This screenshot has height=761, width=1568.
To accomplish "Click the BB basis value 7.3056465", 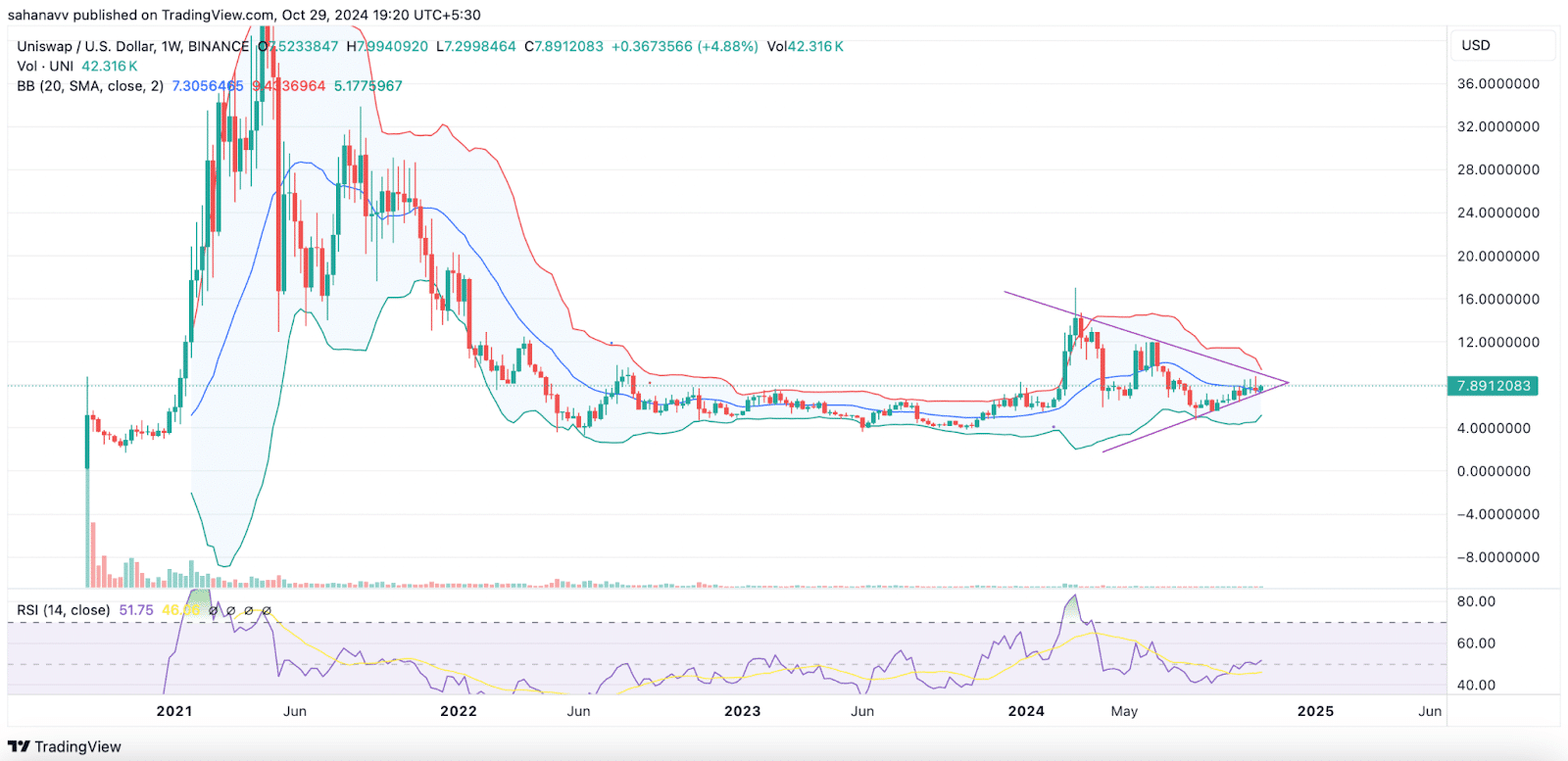I will tap(208, 85).
